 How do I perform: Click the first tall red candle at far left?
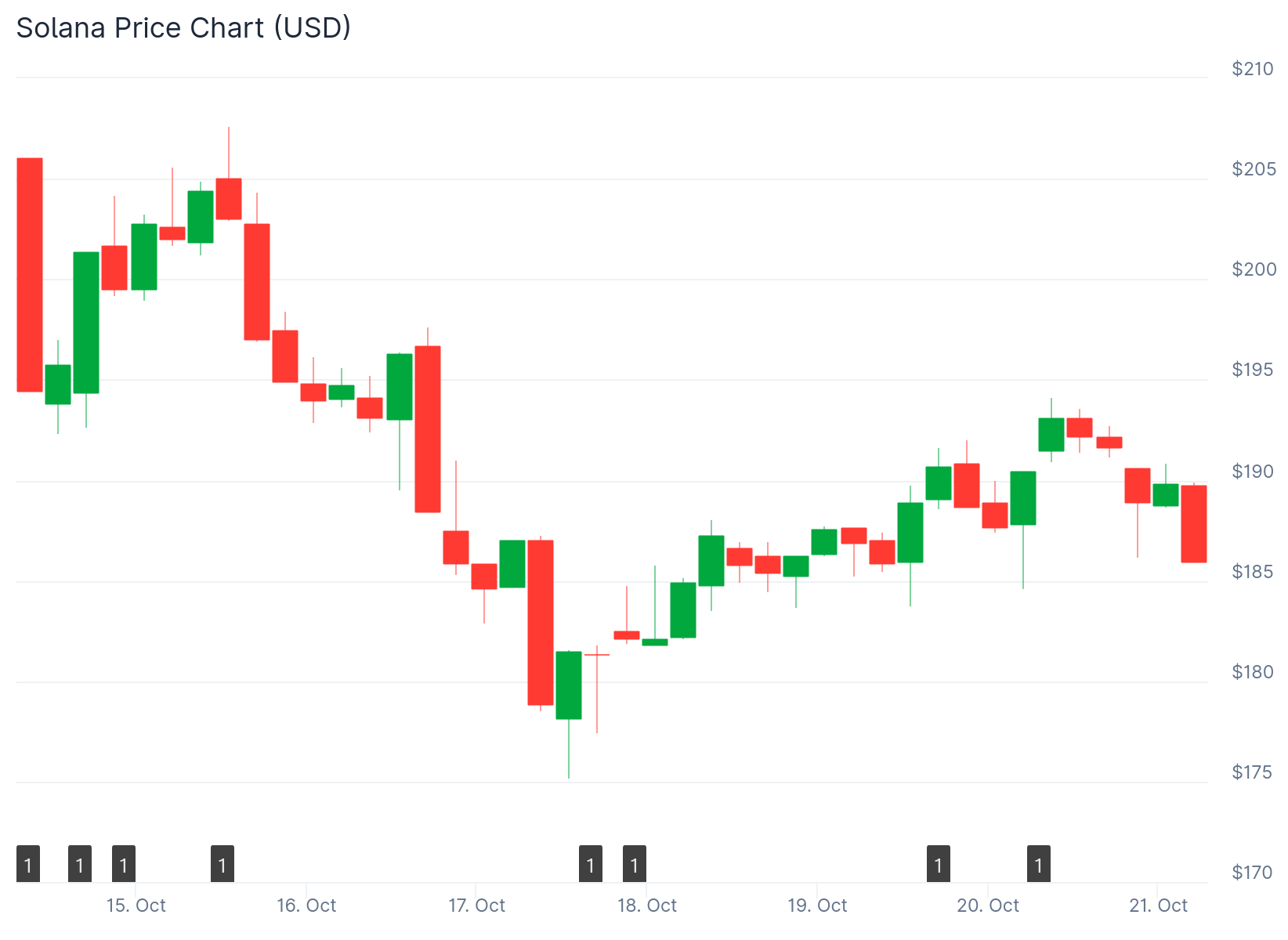click(30, 274)
